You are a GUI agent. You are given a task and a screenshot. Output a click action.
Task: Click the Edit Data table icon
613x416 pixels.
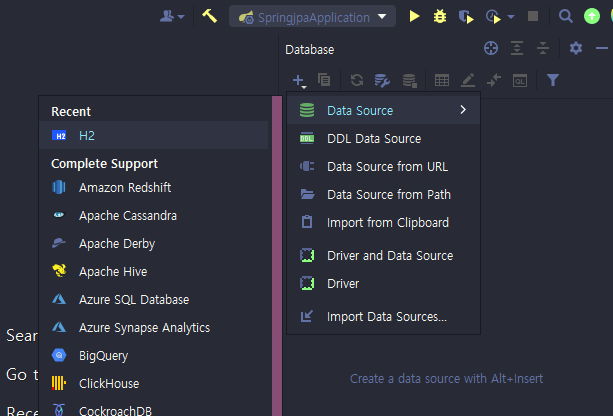pos(442,80)
